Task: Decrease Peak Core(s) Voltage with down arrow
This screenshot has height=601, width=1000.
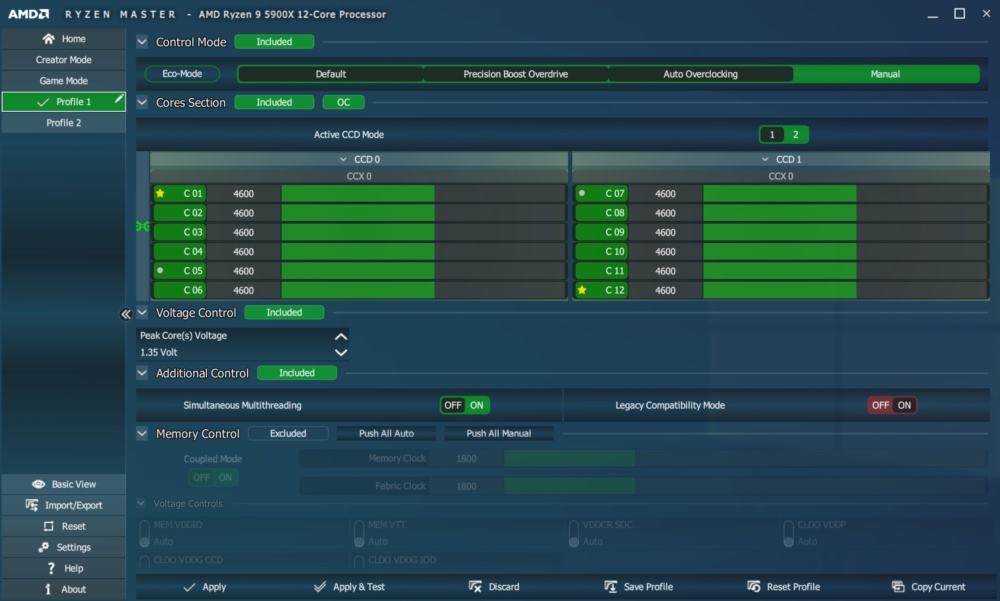Action: click(x=341, y=352)
